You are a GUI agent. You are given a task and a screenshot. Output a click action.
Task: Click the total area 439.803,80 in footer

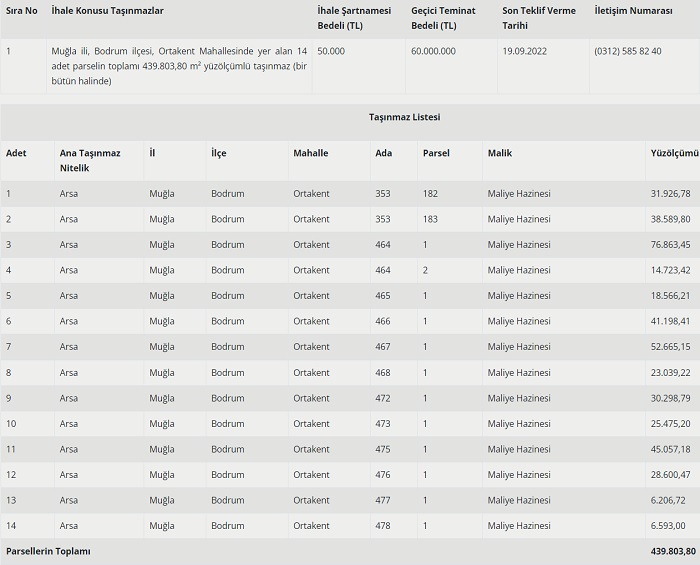672,551
